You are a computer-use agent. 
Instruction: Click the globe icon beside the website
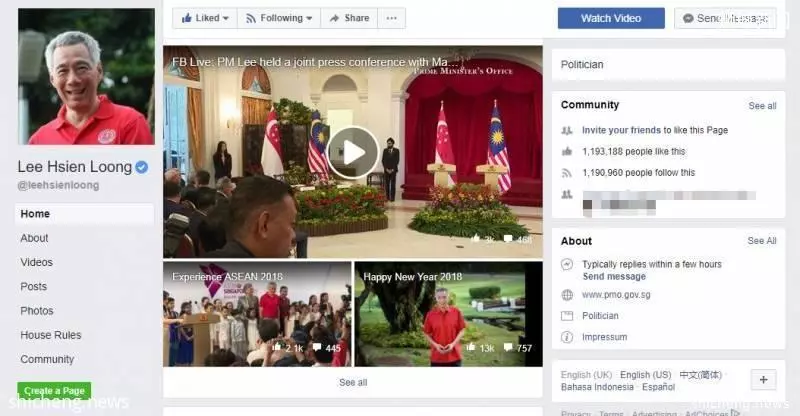567,295
